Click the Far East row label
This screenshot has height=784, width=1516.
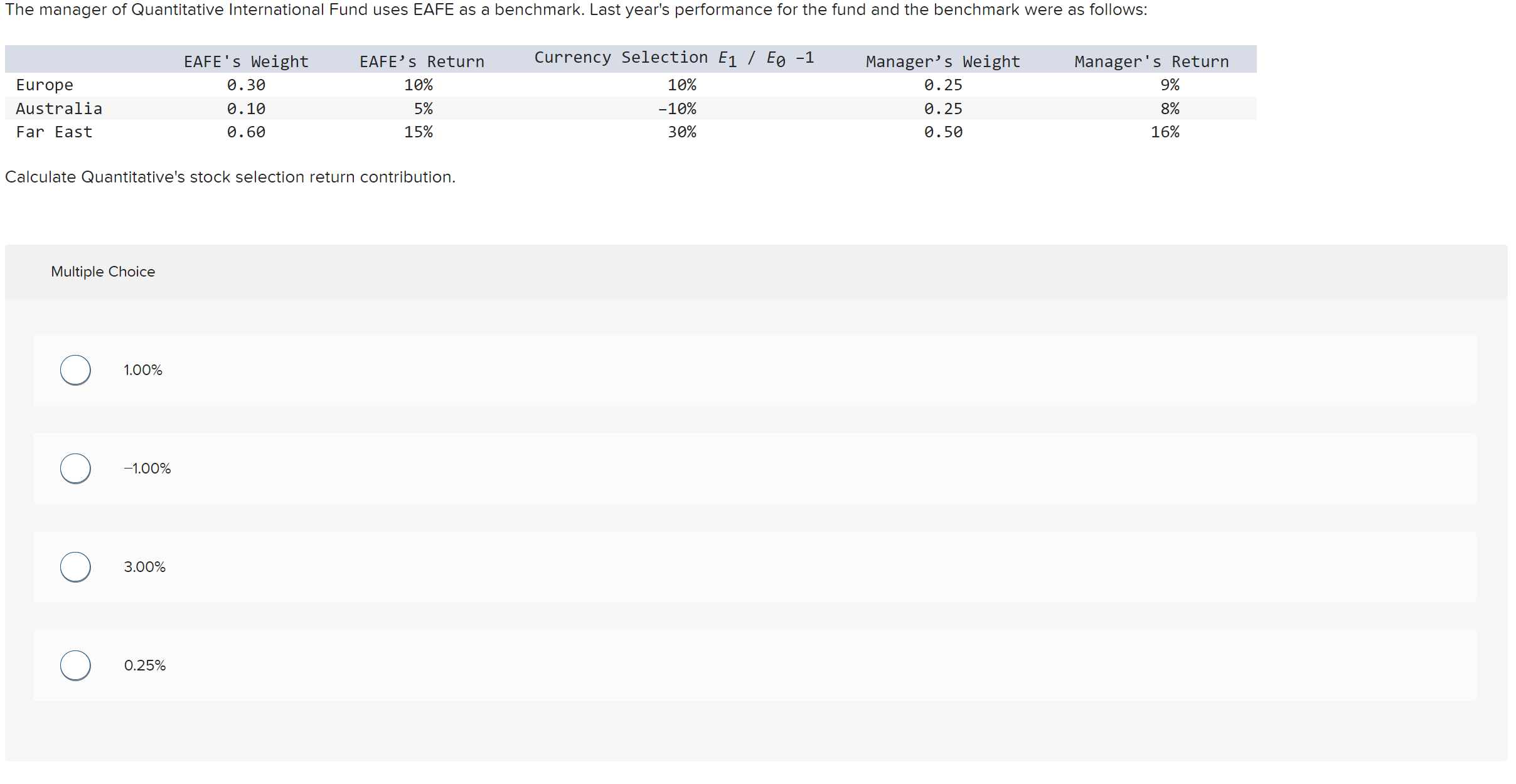[x=54, y=132]
